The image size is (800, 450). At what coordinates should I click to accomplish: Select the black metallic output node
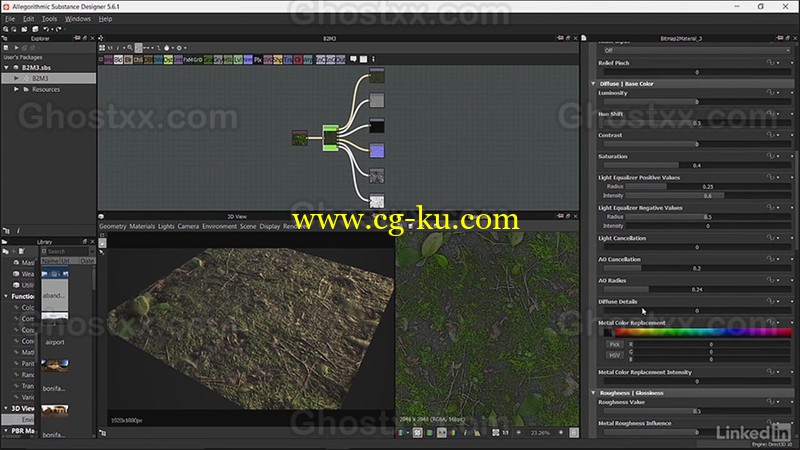click(x=377, y=126)
